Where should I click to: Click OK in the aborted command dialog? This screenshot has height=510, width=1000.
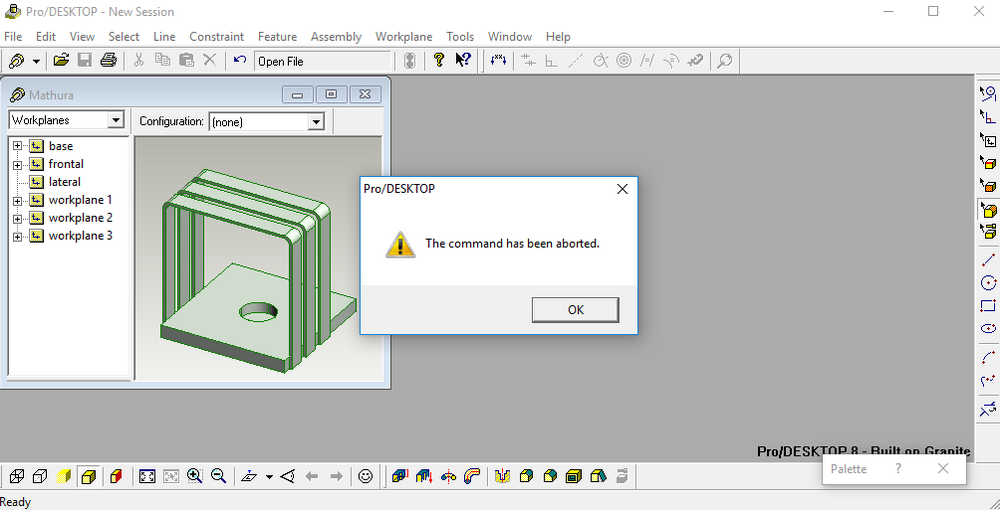575,310
